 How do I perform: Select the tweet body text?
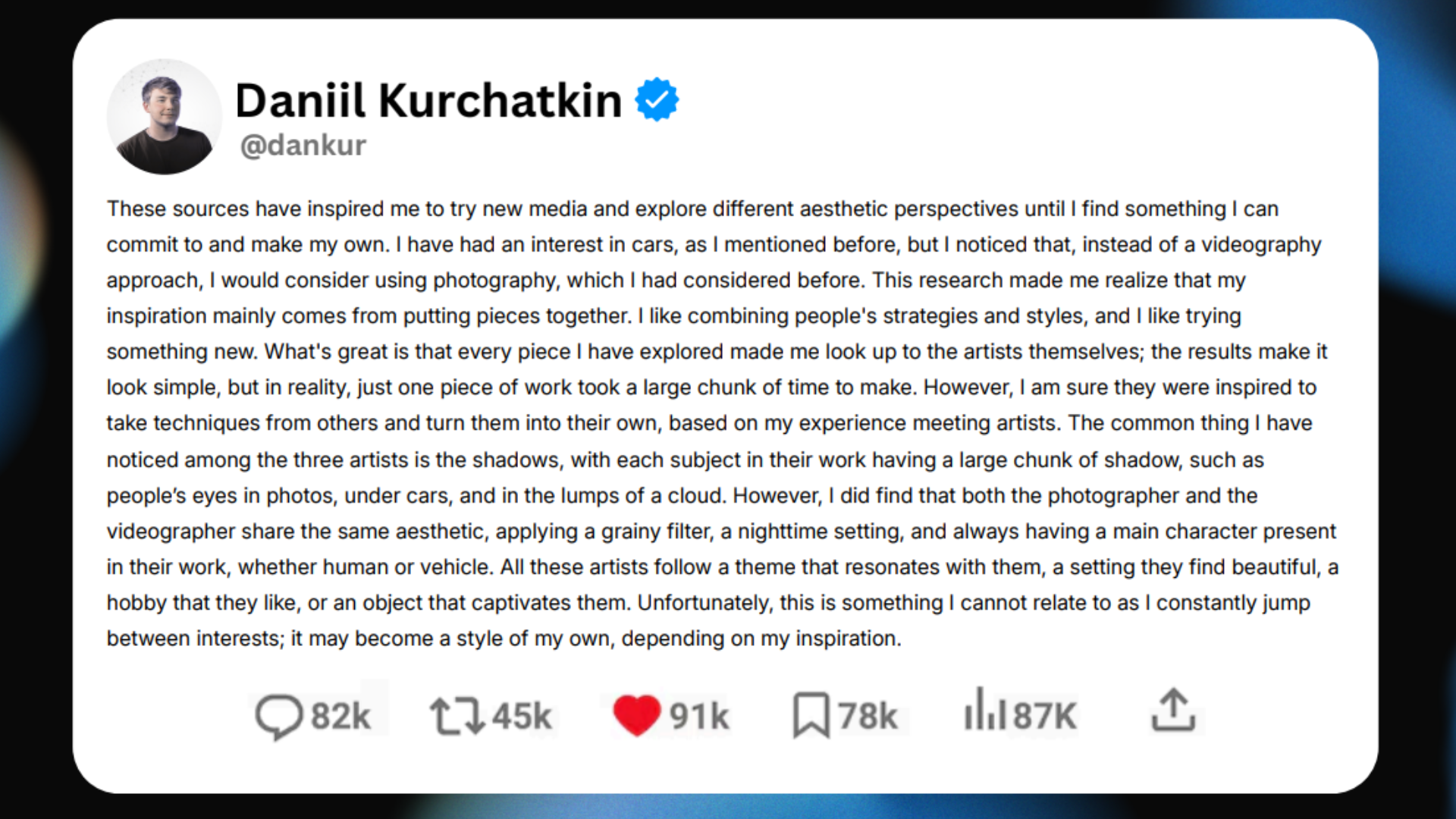pos(720,423)
